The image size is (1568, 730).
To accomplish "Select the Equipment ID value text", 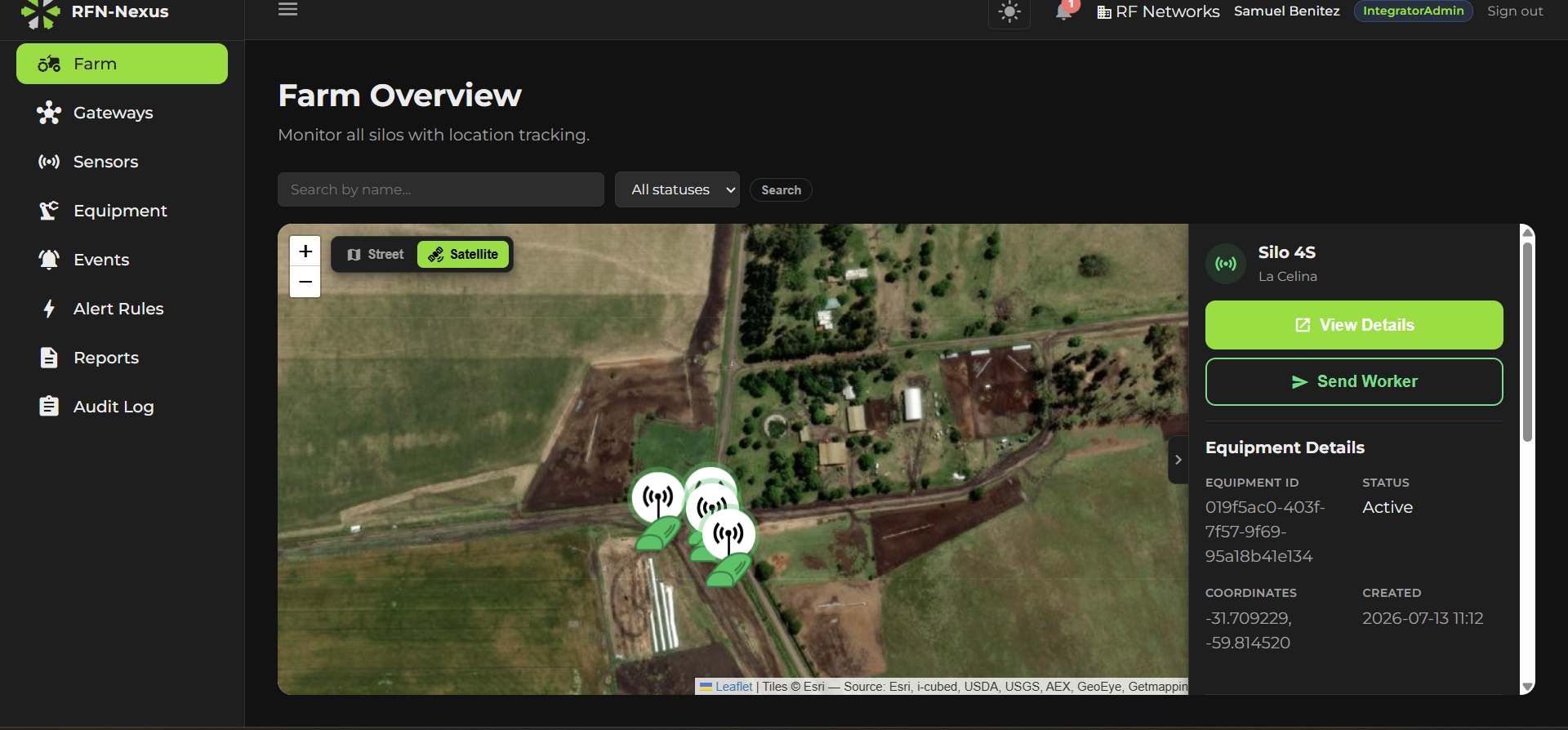I will click(x=1265, y=532).
